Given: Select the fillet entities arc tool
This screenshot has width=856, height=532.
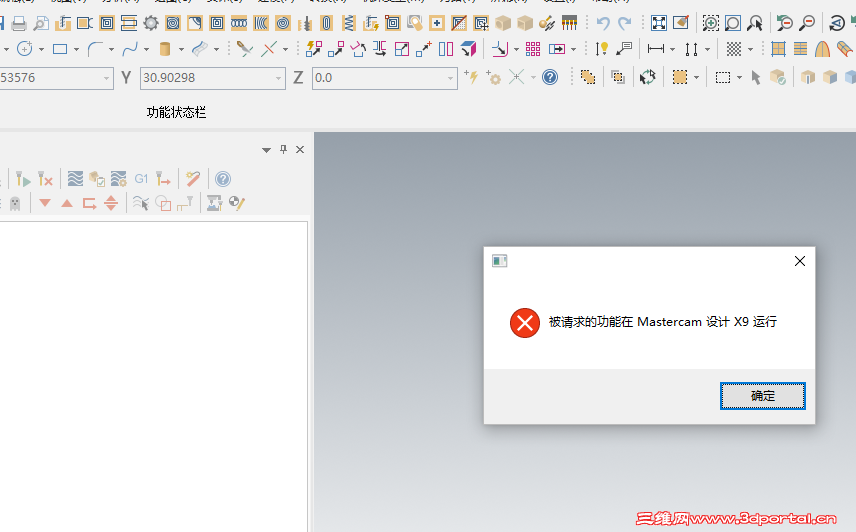Looking at the screenshot, I should click(x=95, y=49).
